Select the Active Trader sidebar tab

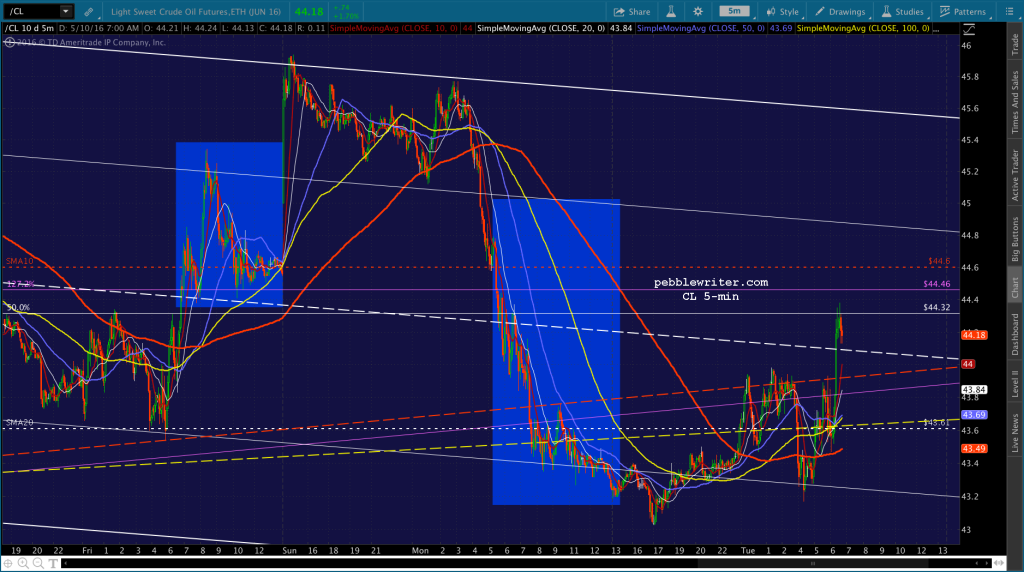pos(1015,175)
